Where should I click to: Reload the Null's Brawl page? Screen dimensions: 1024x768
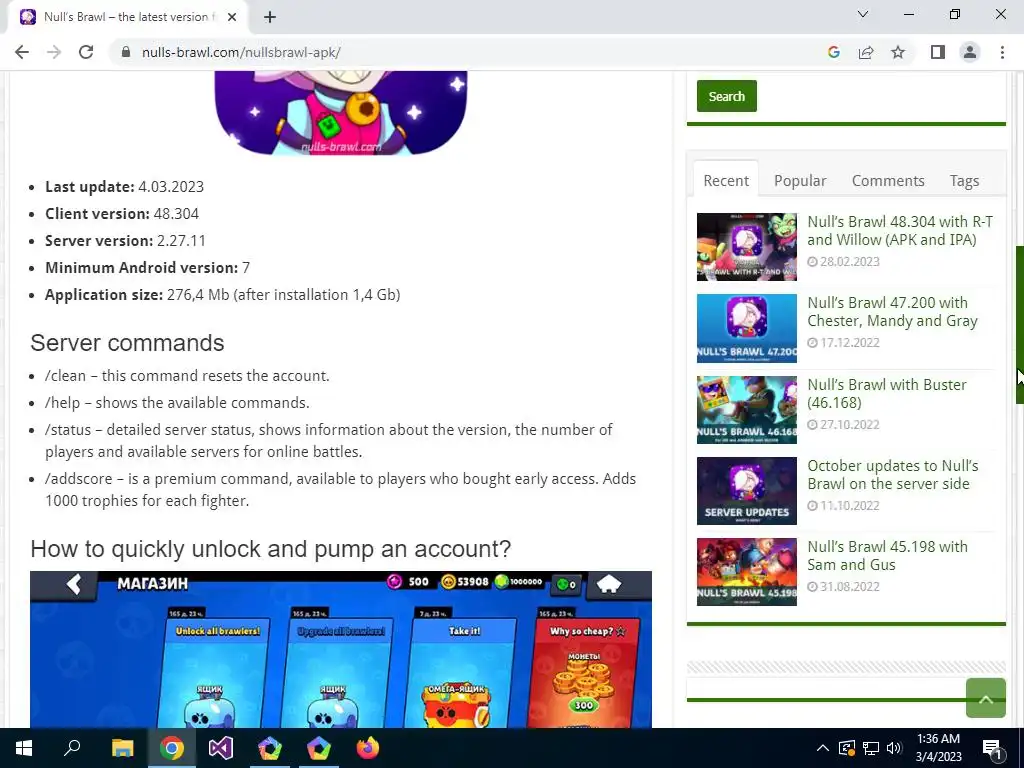tap(86, 52)
